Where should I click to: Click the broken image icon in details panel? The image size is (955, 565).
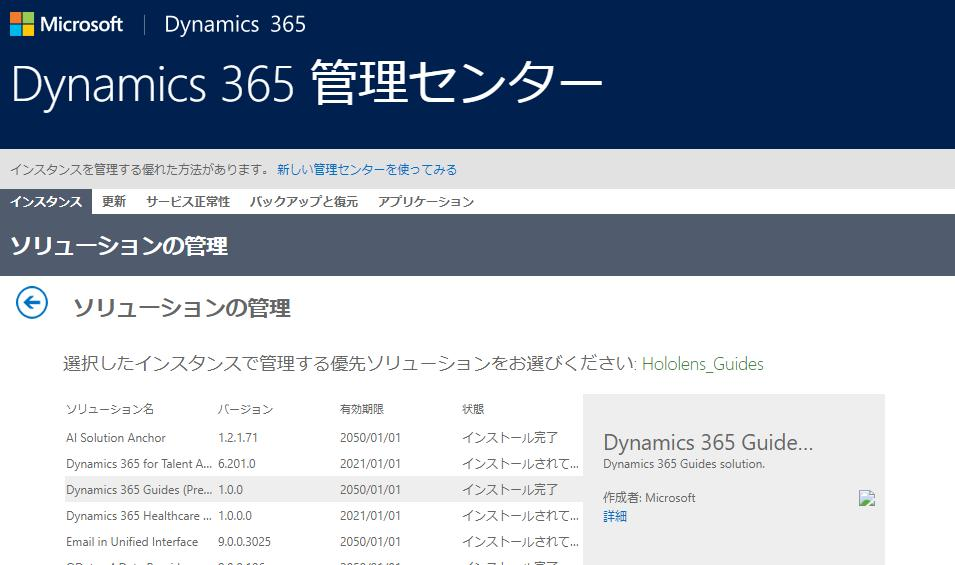click(867, 498)
